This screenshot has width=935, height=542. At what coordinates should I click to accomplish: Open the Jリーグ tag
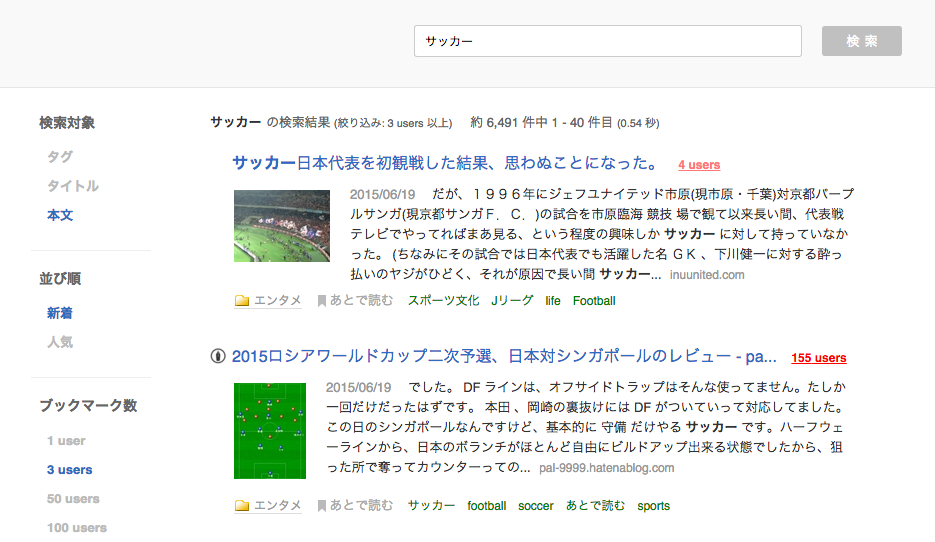[x=512, y=301]
